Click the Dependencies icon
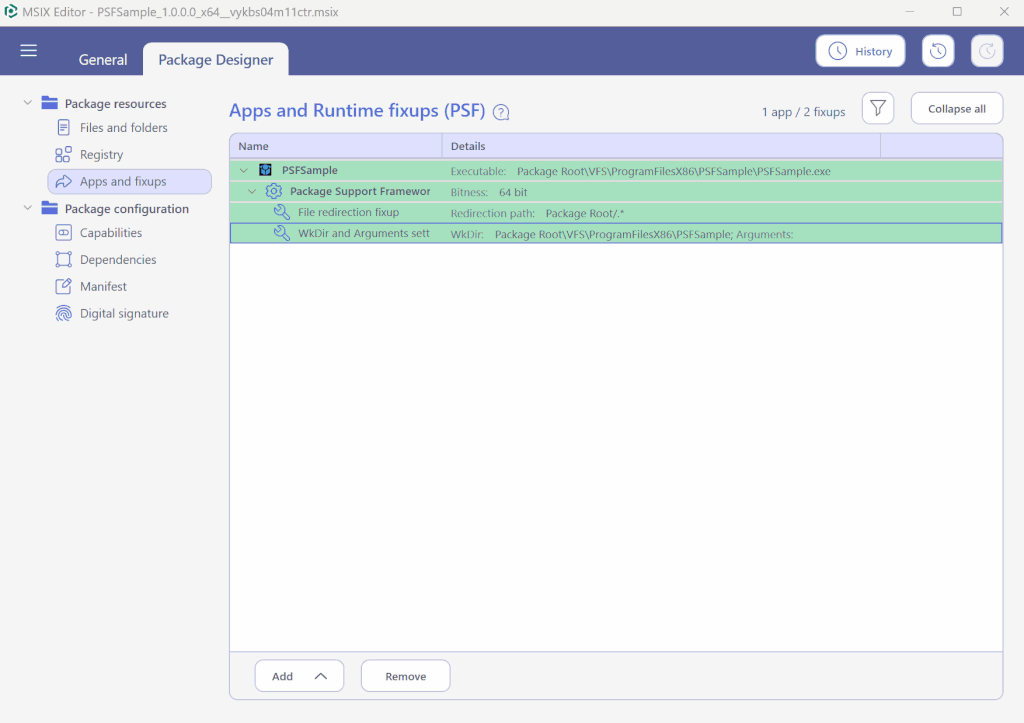Viewport: 1024px width, 723px height. tap(63, 259)
